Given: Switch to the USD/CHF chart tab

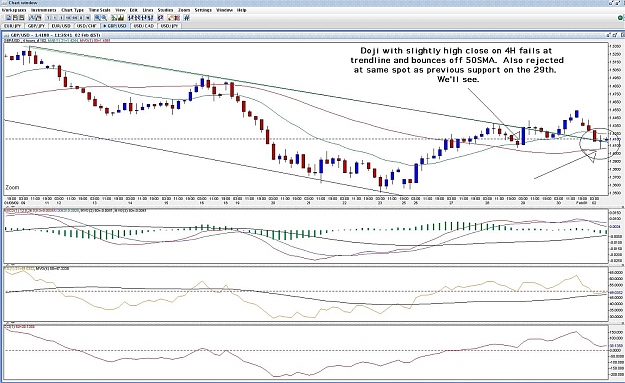Looking at the screenshot, I should click(x=87, y=26).
